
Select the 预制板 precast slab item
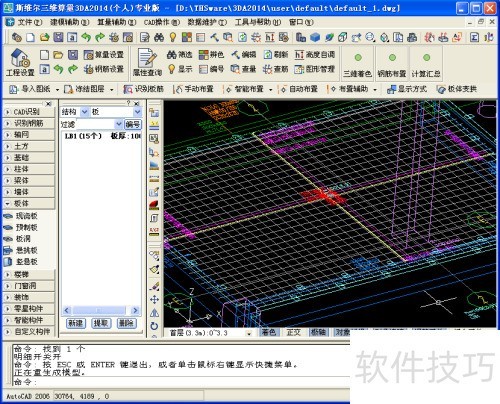(21, 227)
